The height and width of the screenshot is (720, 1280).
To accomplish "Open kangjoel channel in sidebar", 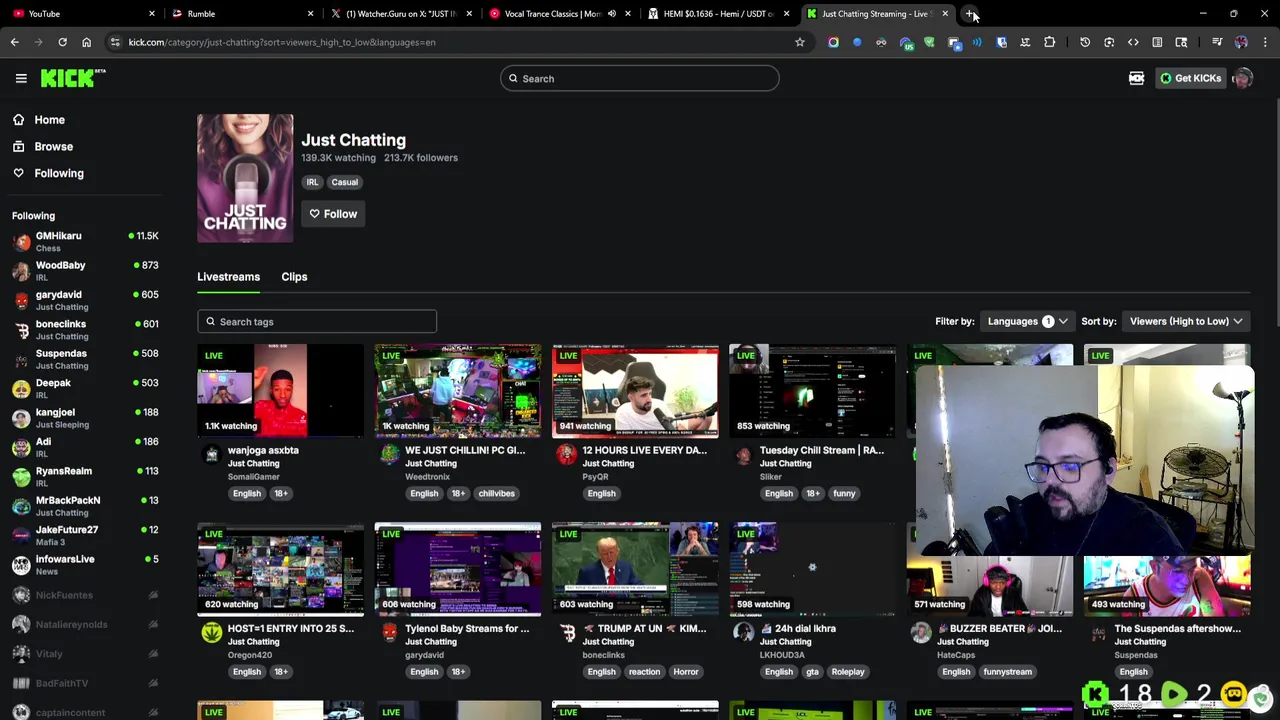I will [x=85, y=418].
